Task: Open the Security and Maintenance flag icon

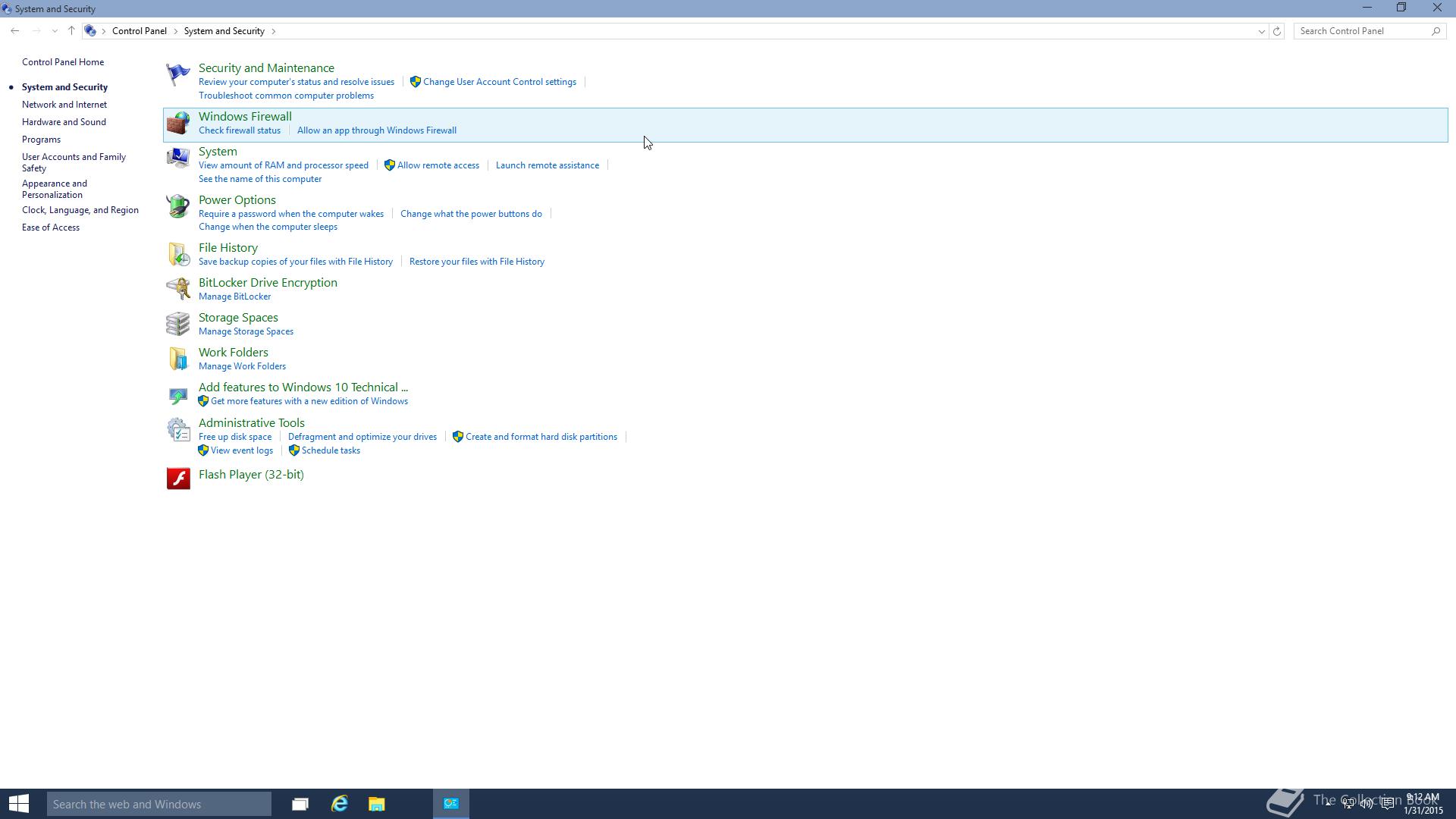Action: [x=178, y=74]
